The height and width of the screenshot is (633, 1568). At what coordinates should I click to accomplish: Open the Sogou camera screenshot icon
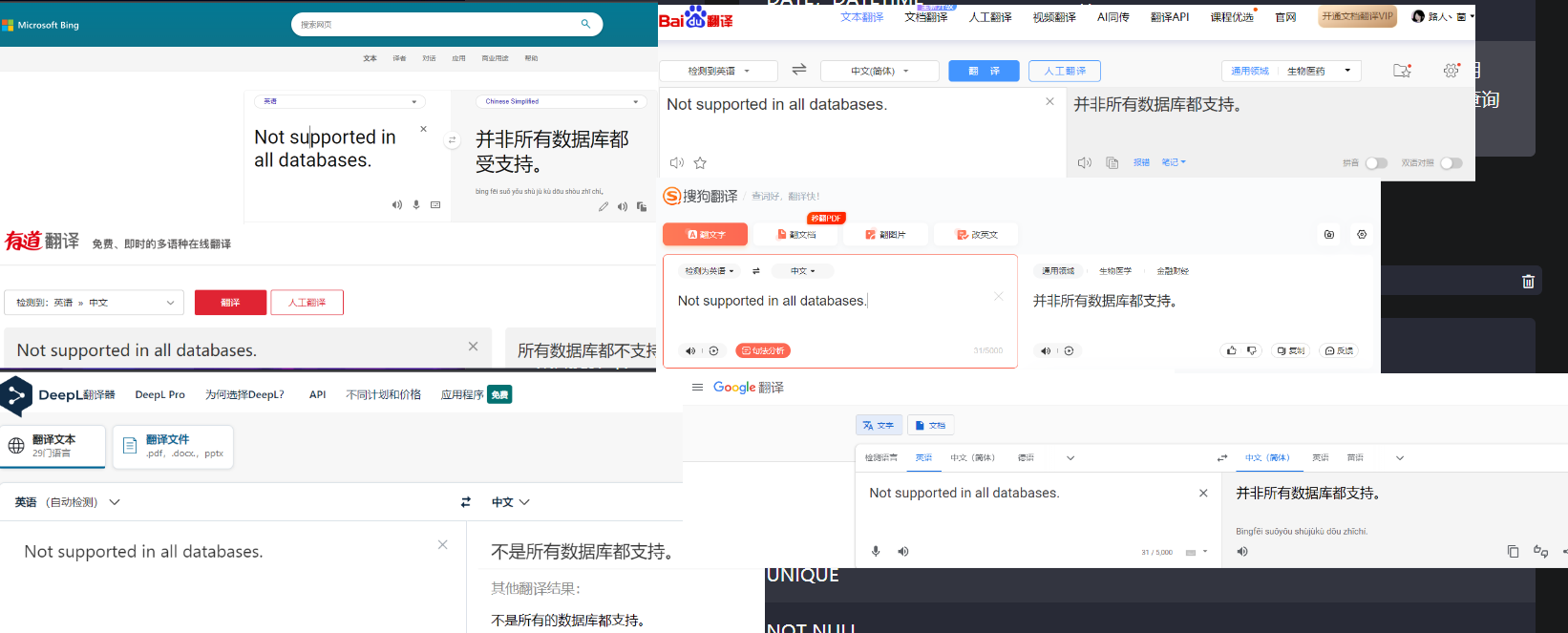coord(1329,234)
